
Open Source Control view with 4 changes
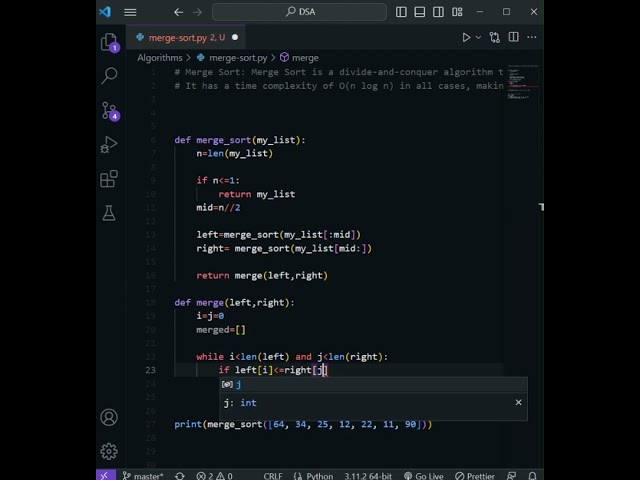coord(109,111)
